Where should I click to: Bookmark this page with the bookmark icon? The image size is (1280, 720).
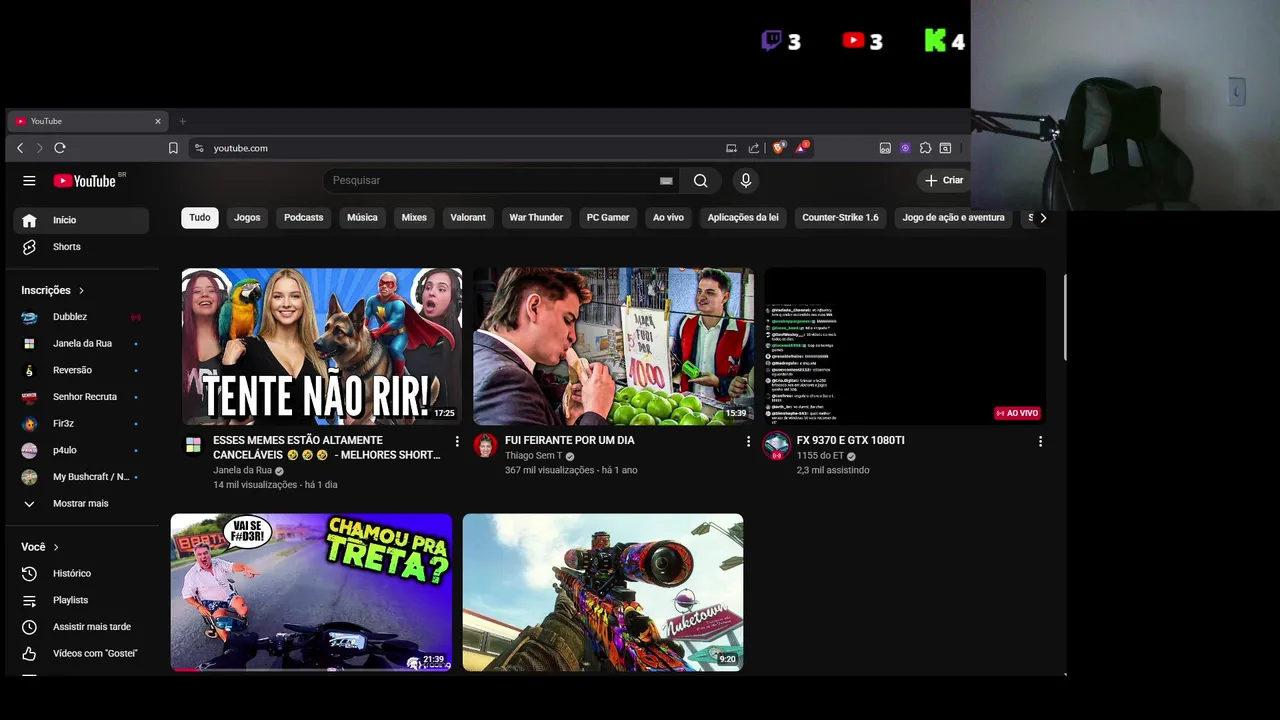point(173,148)
